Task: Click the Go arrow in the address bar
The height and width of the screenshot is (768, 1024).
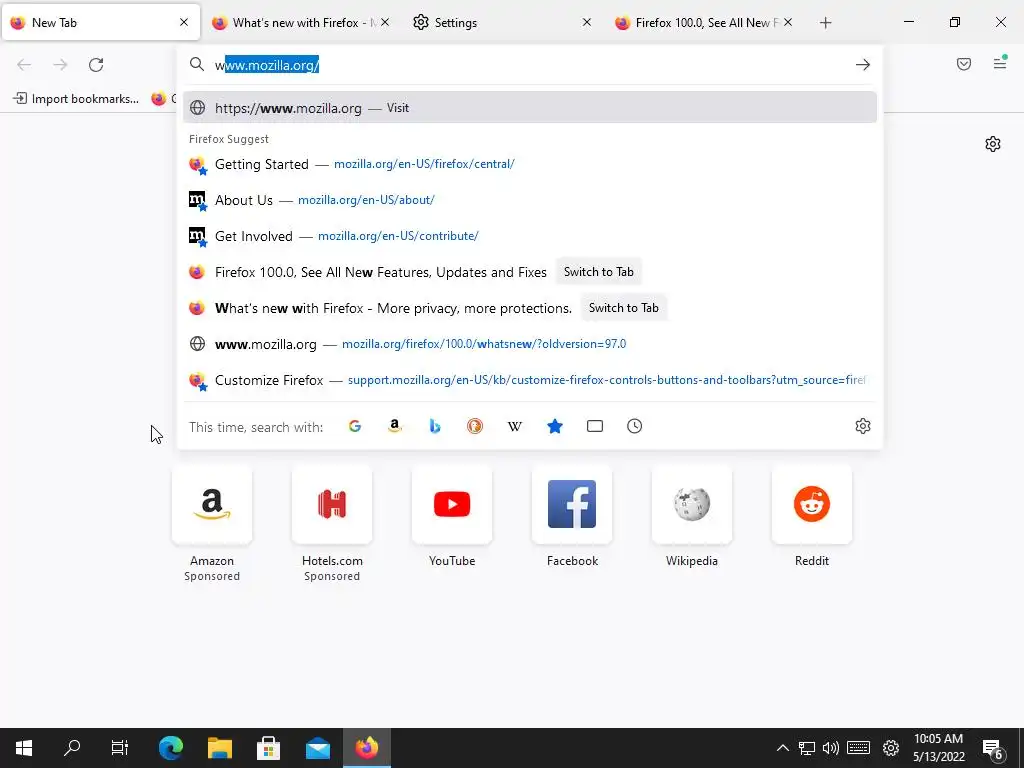Action: [x=863, y=65]
